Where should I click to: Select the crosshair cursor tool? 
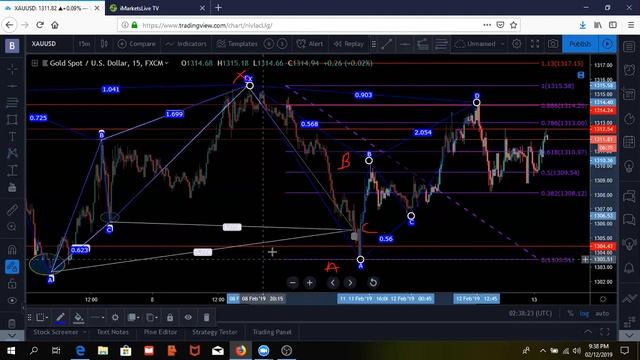[x=12, y=69]
